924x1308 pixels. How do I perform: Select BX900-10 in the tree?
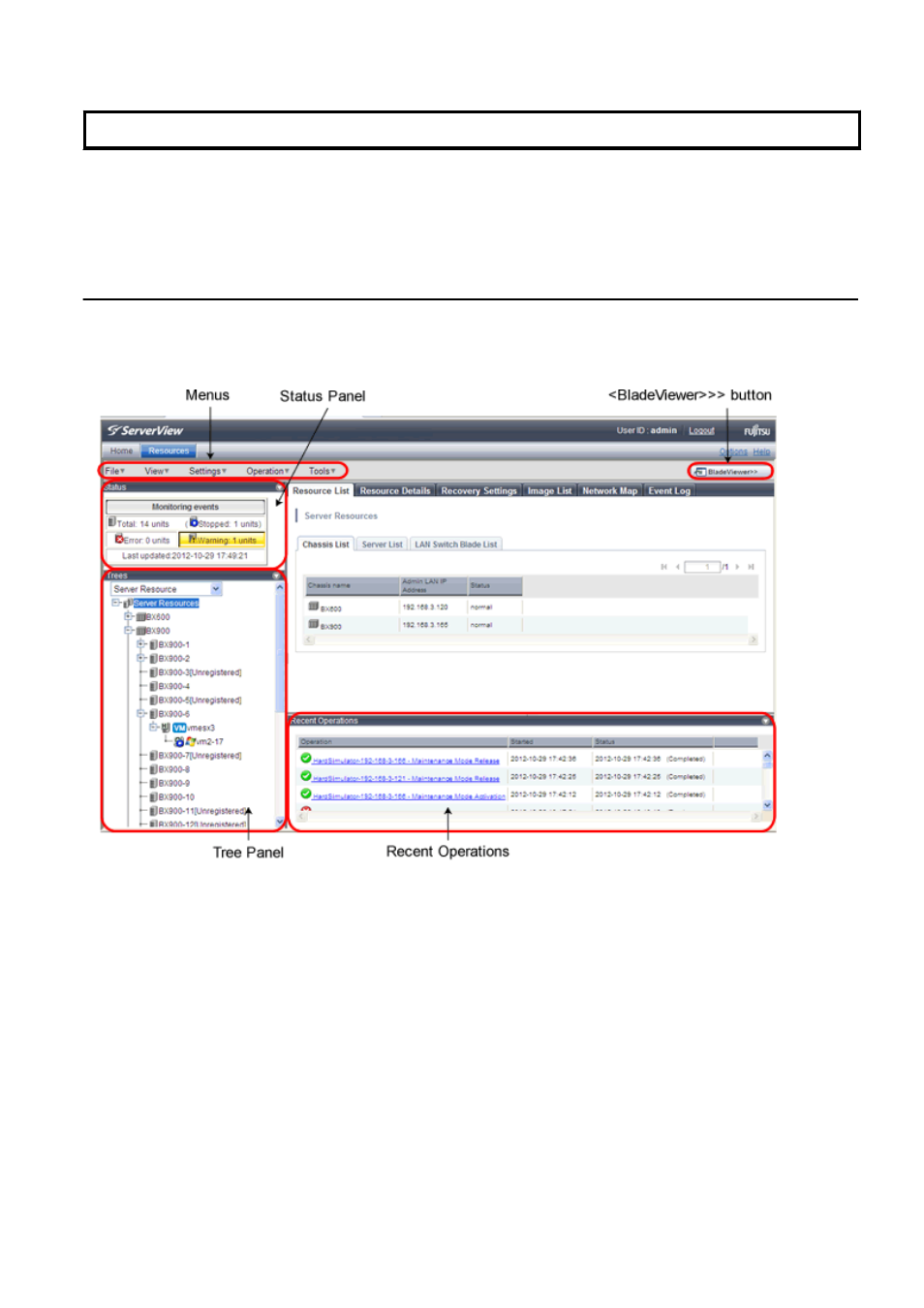click(176, 797)
